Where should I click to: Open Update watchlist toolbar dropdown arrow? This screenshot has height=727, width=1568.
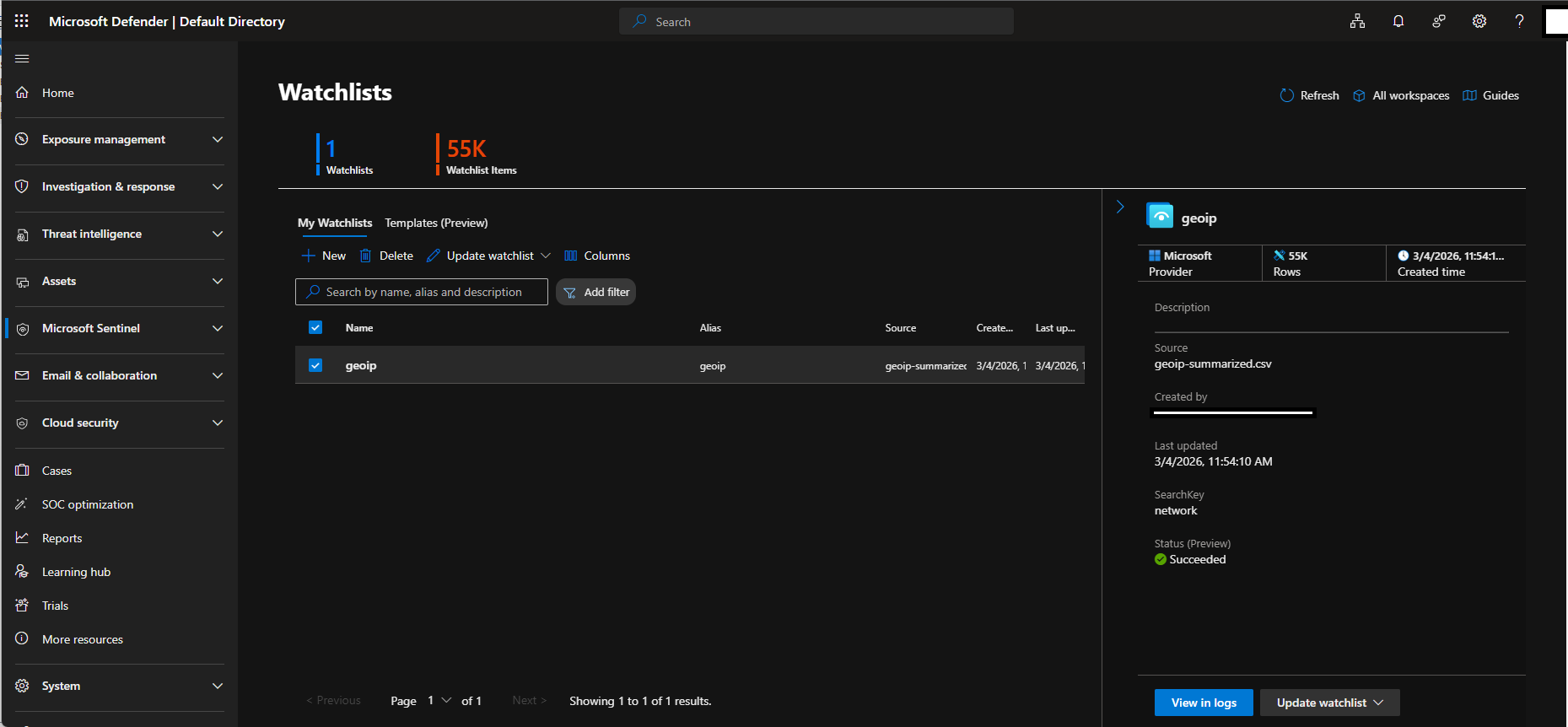pos(546,256)
